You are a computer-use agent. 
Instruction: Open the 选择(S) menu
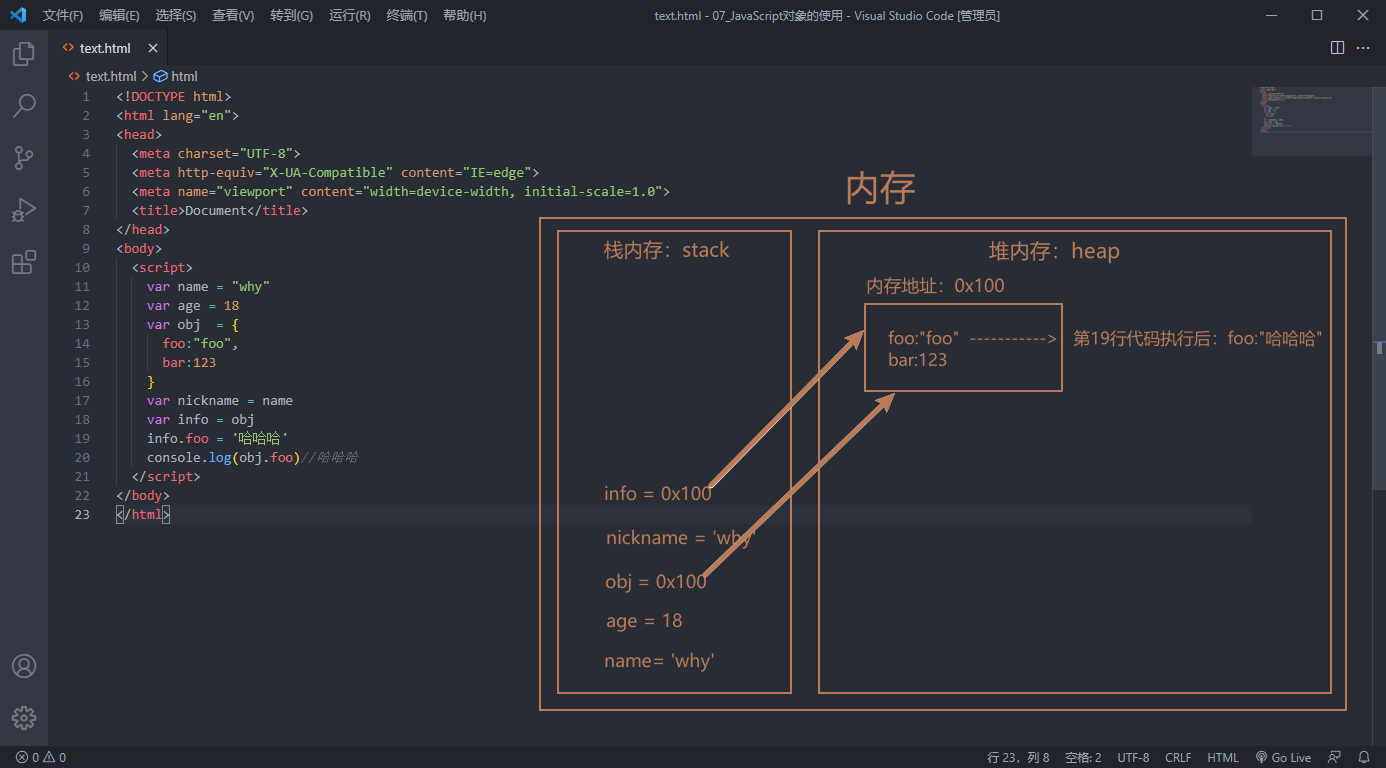click(176, 15)
